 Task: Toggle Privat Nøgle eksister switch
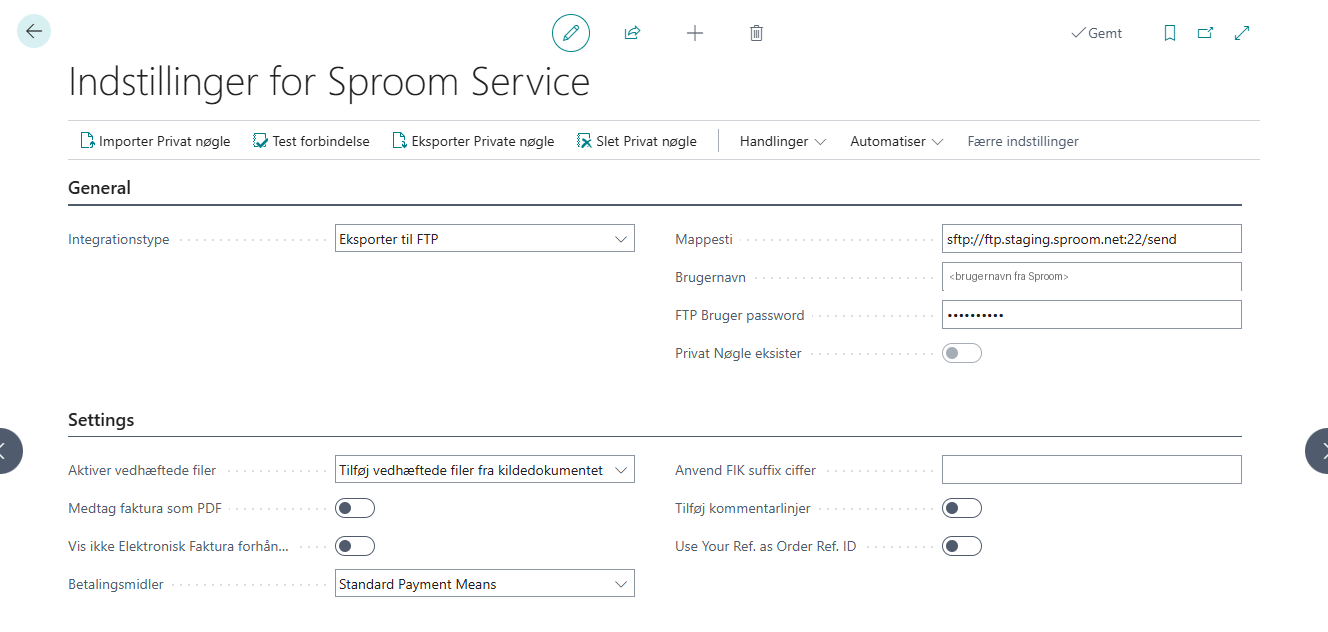pyautogui.click(x=962, y=353)
